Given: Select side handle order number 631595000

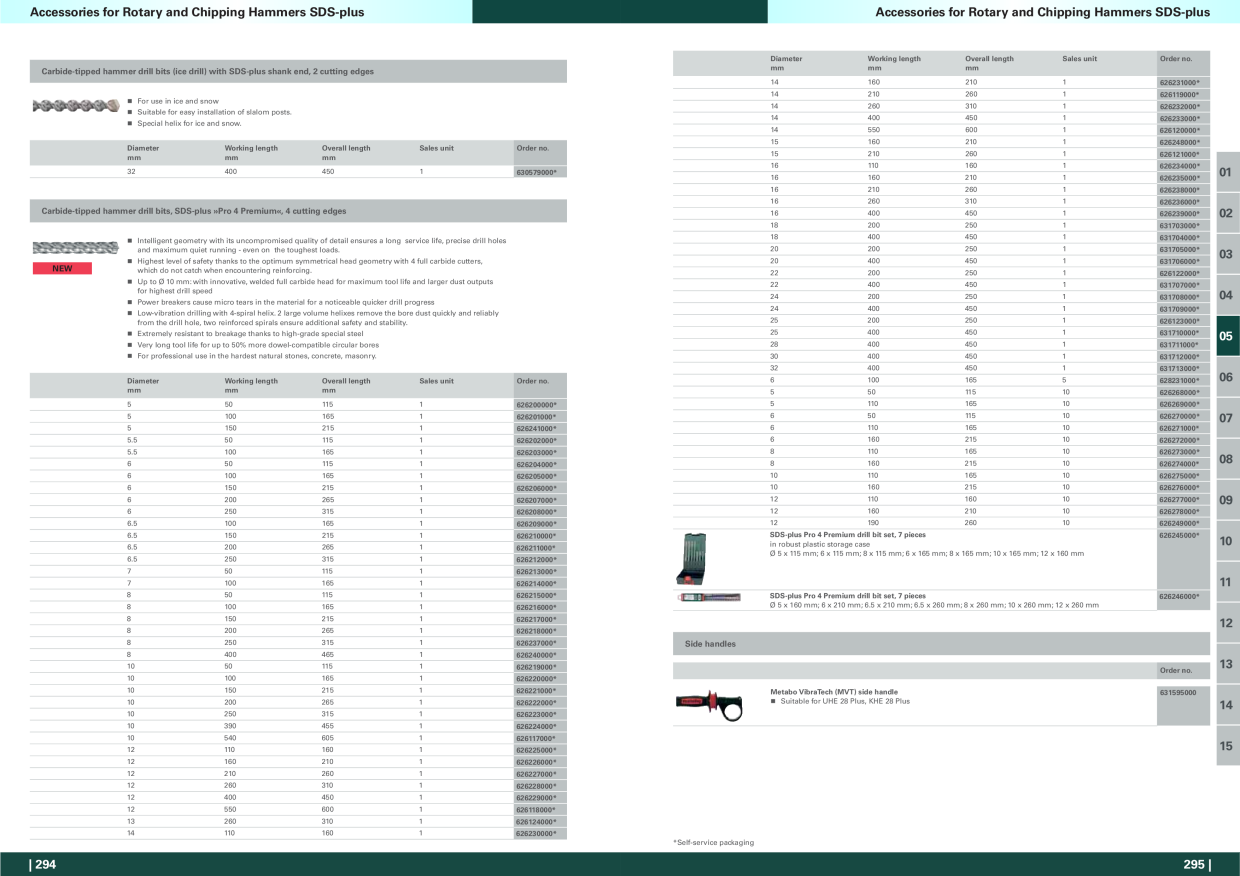Looking at the screenshot, I should [1177, 692].
